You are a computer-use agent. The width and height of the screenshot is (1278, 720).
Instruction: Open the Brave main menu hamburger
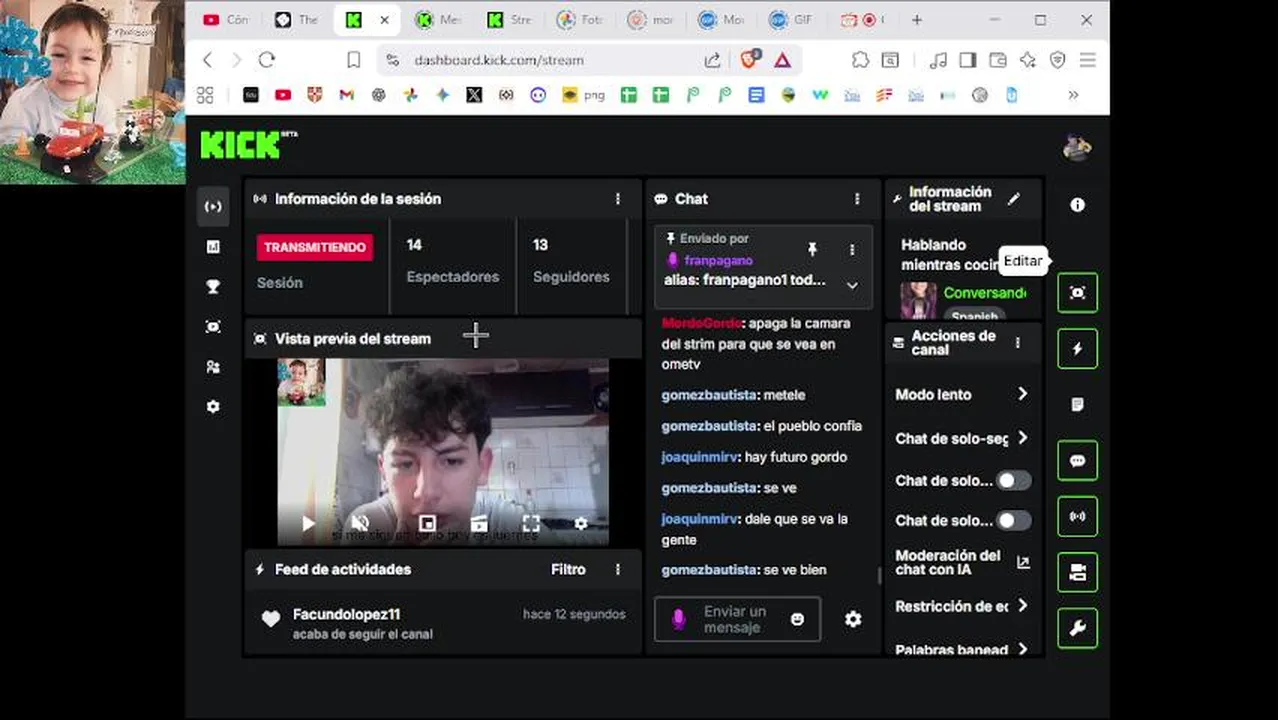[1088, 60]
